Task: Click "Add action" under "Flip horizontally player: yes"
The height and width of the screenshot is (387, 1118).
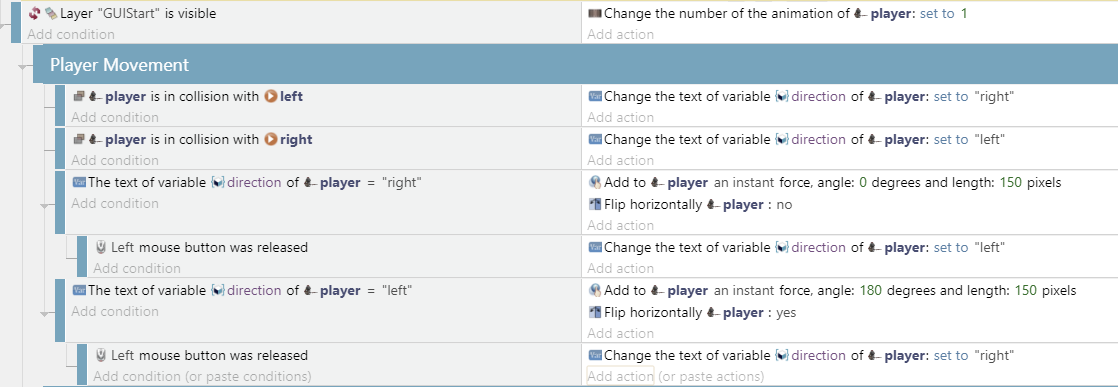Action: click(620, 333)
